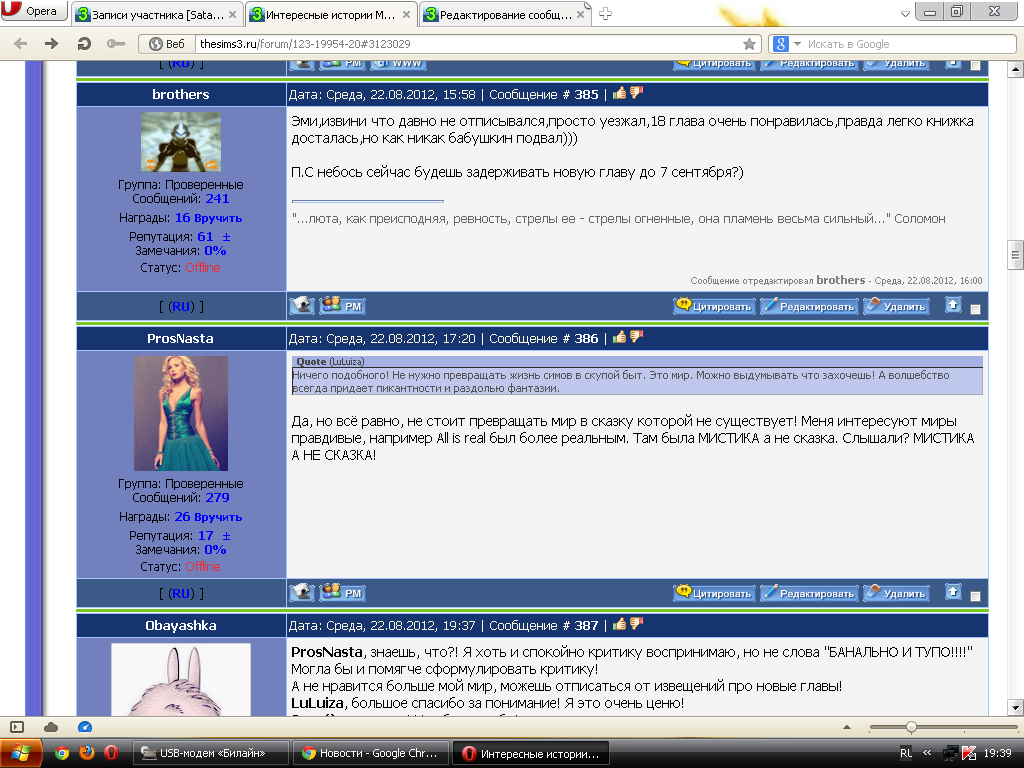The image size is (1024, 768).
Task: Focus the Искать в Google search field
Action: point(908,44)
